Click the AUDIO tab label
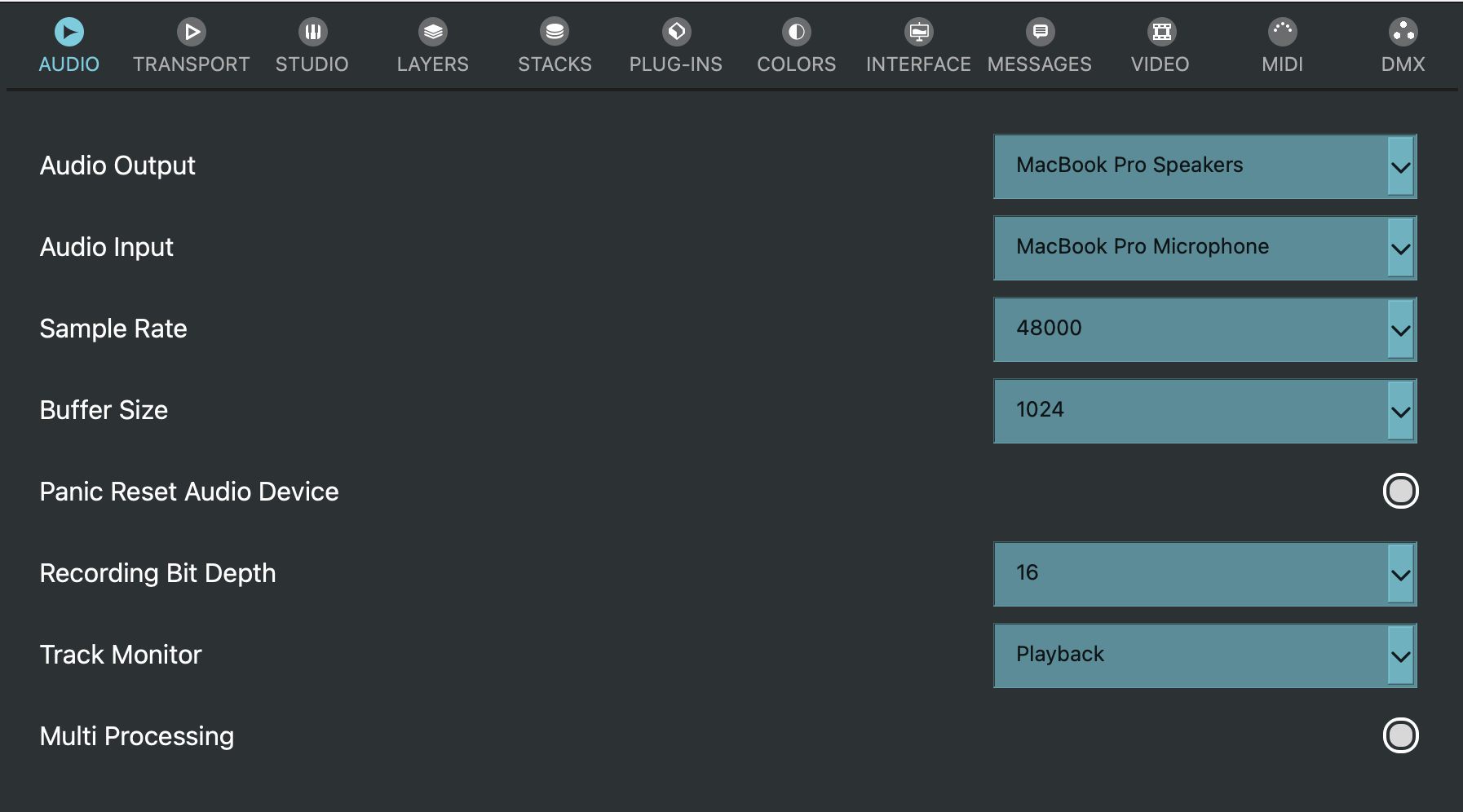 pyautogui.click(x=69, y=64)
